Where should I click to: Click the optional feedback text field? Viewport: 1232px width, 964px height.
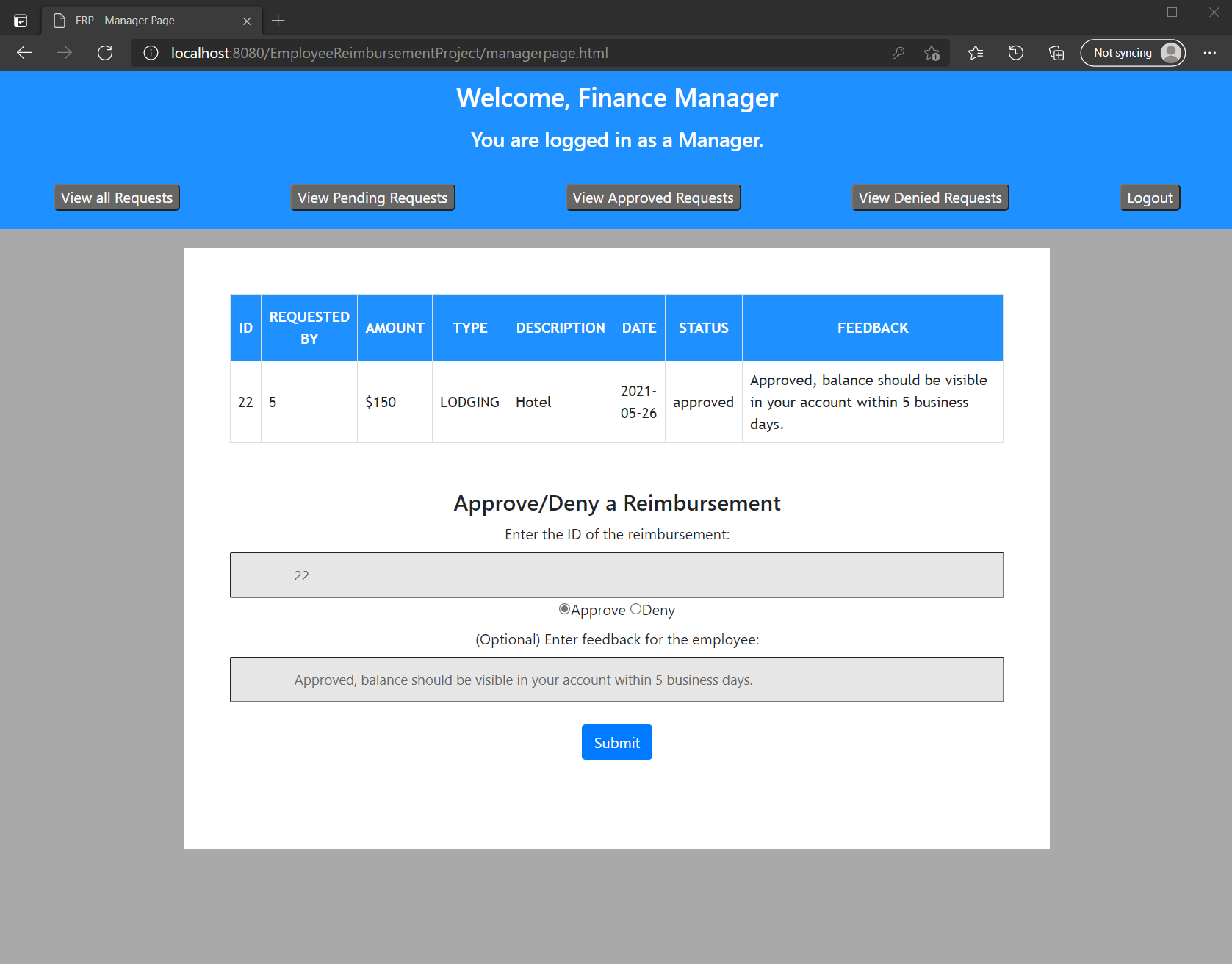[x=616, y=680]
